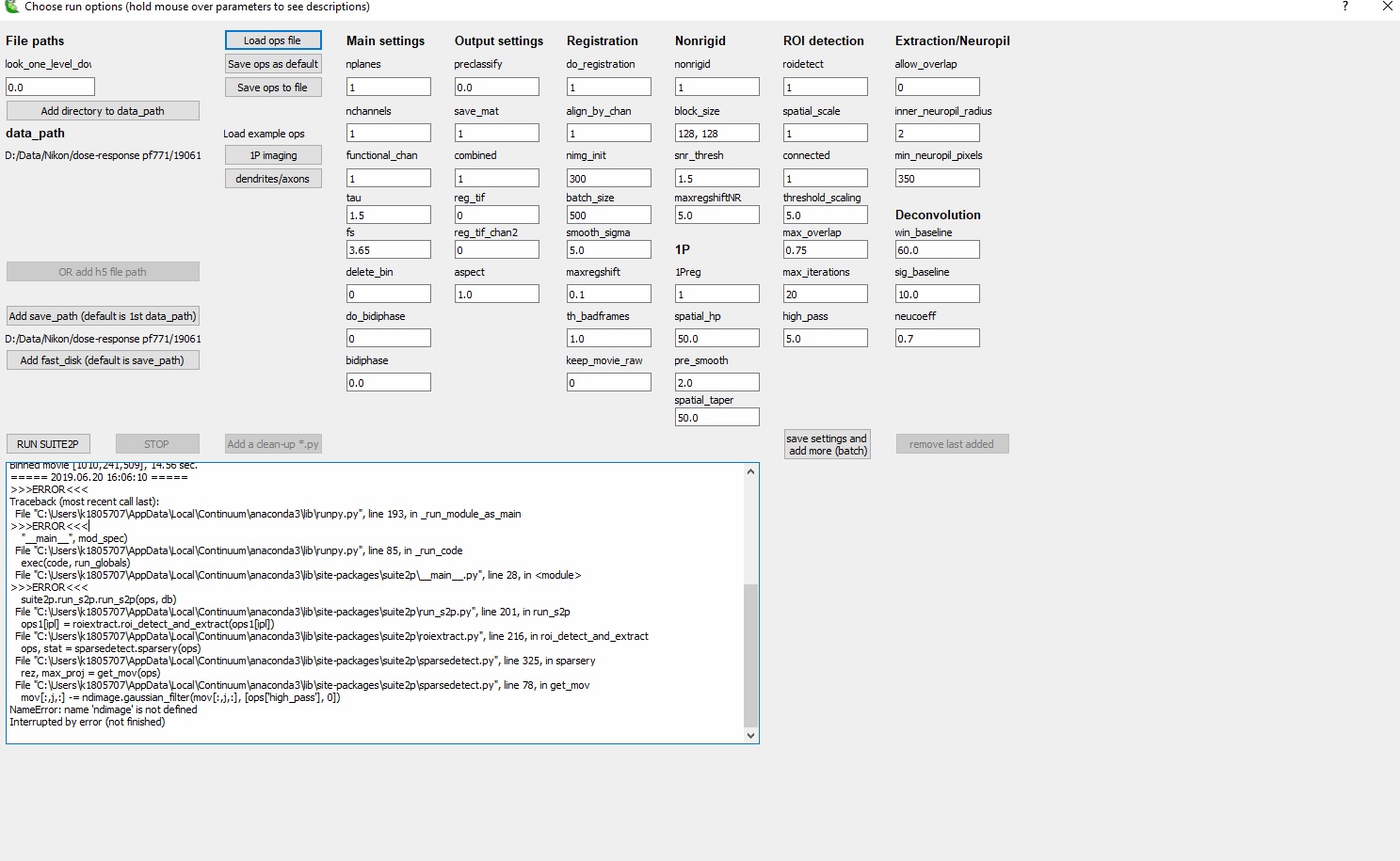Click Add save_path (default is 1st data_path)

point(102,315)
